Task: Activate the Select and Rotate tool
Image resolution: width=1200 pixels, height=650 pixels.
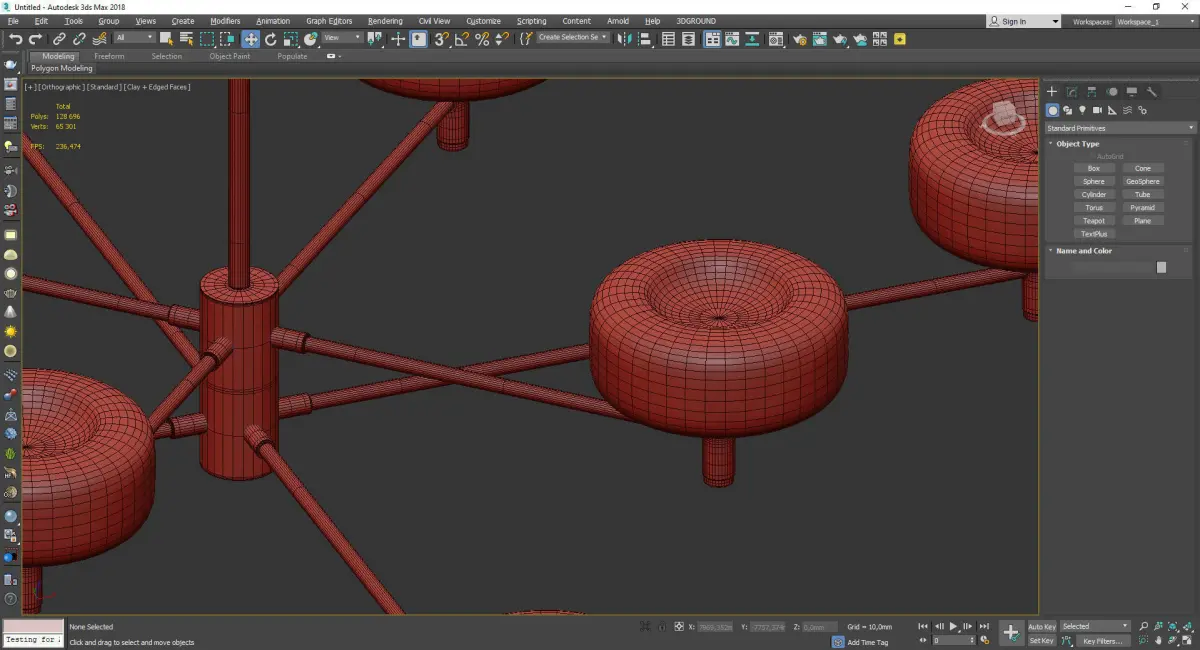Action: (x=271, y=39)
